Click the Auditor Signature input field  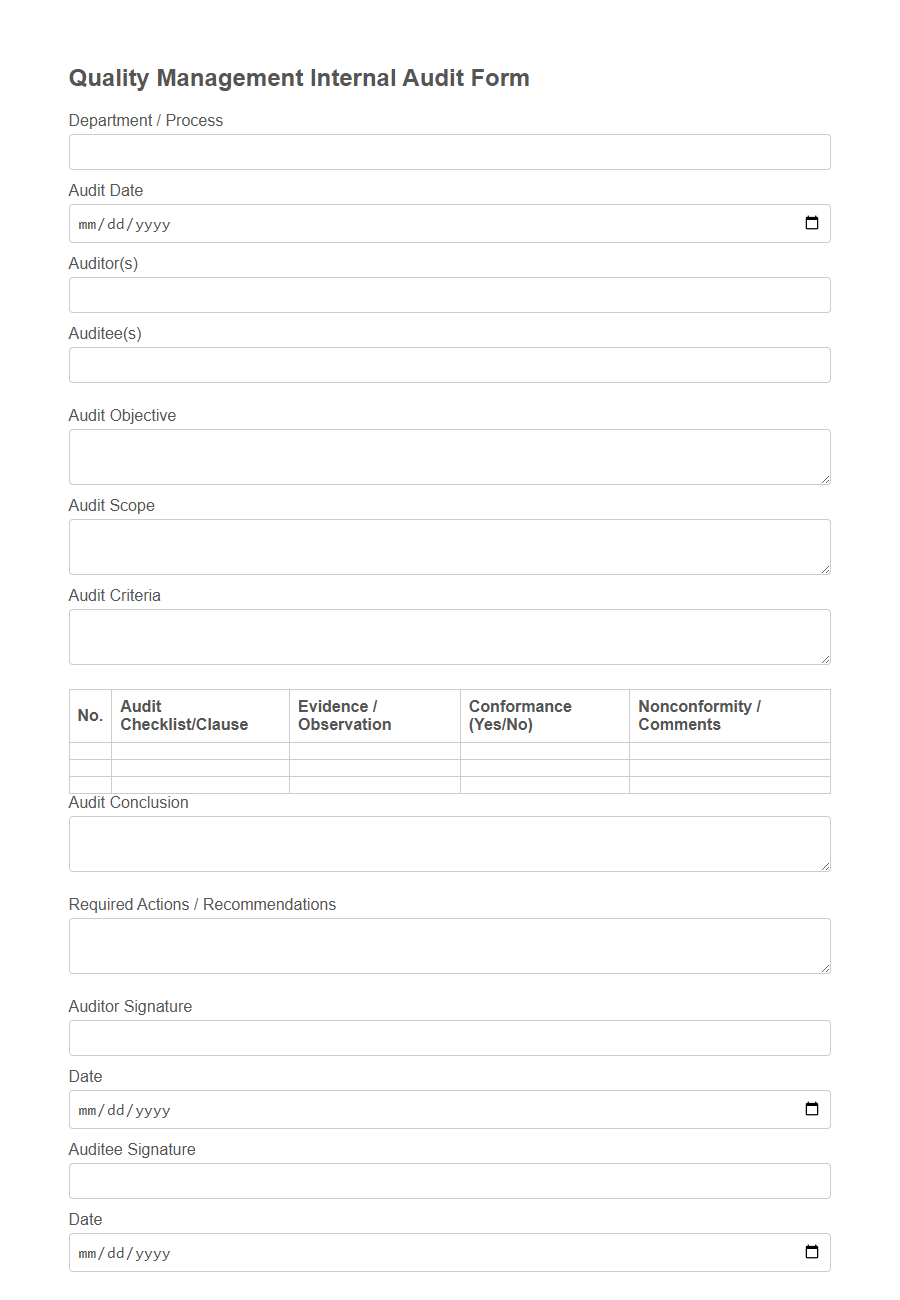coord(449,1037)
